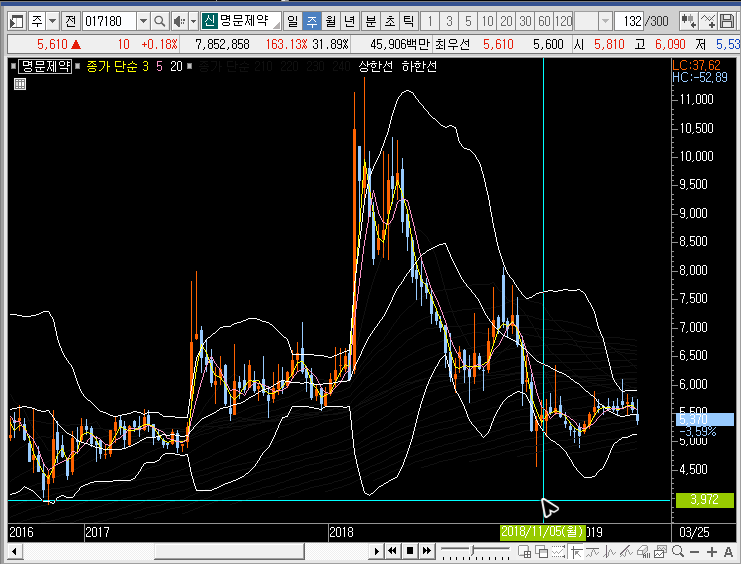
Task: Click the dotted range chart icon
Action: [559, 552]
